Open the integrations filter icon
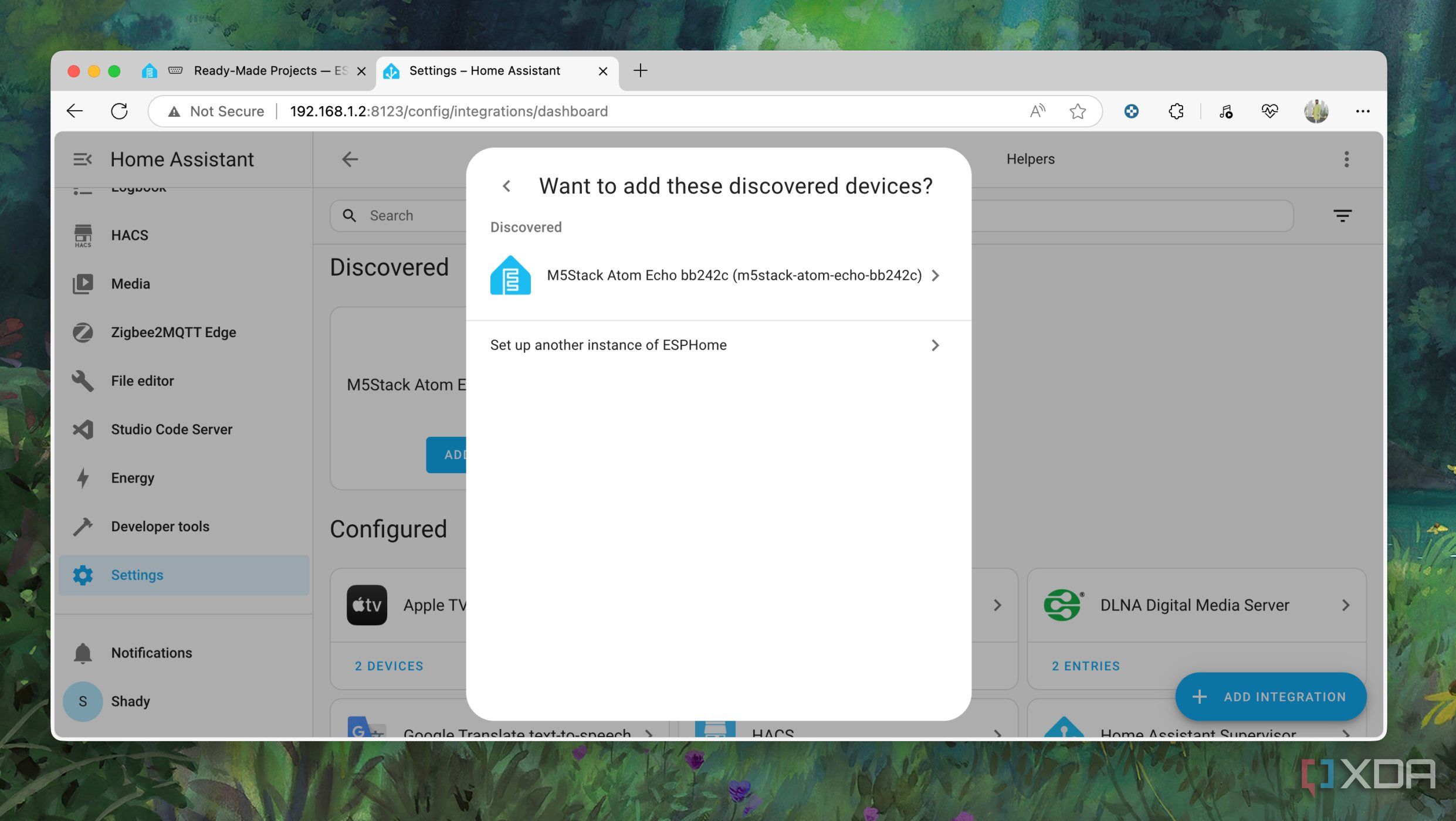The image size is (1456, 821). (x=1342, y=216)
